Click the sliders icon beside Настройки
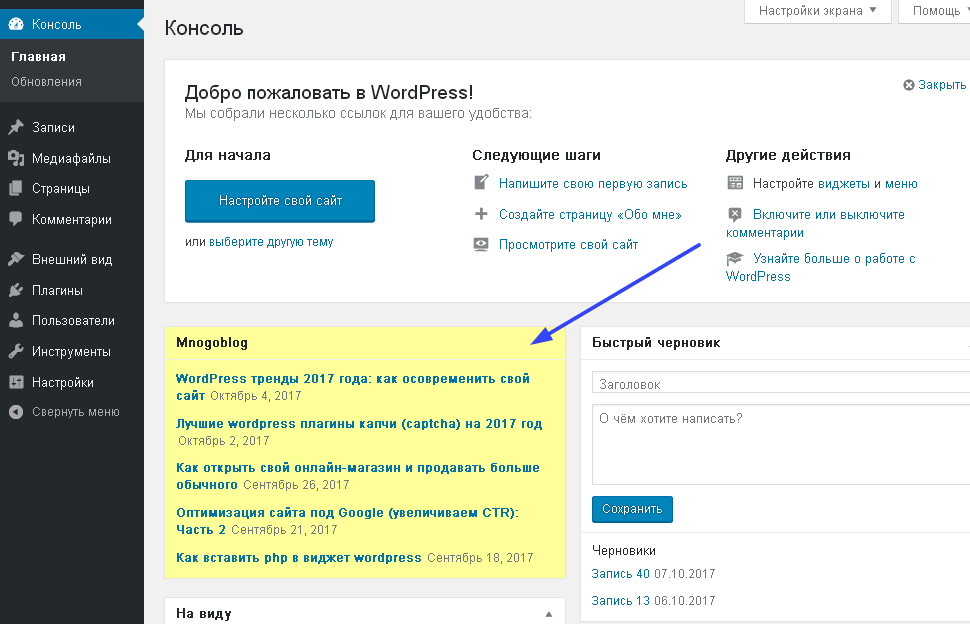970x624 pixels. (16, 382)
